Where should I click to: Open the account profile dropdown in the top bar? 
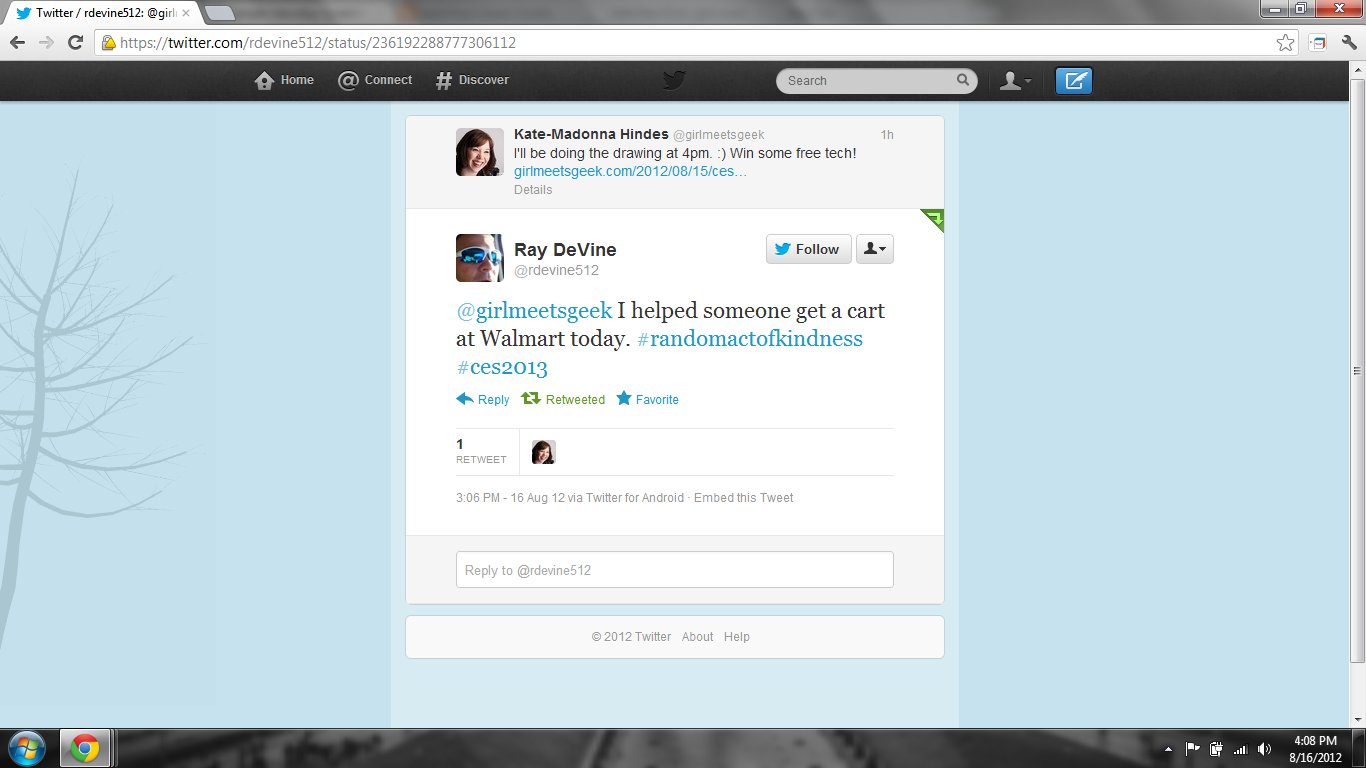[x=1016, y=81]
